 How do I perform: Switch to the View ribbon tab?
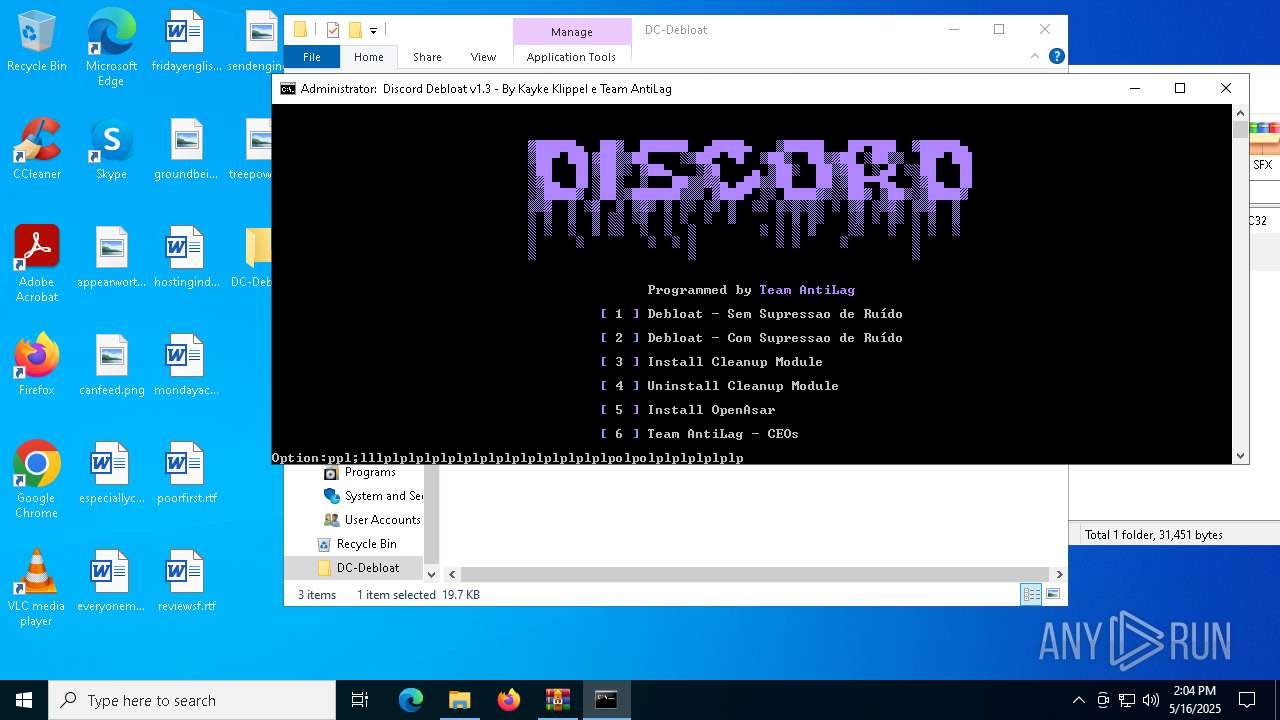click(483, 57)
